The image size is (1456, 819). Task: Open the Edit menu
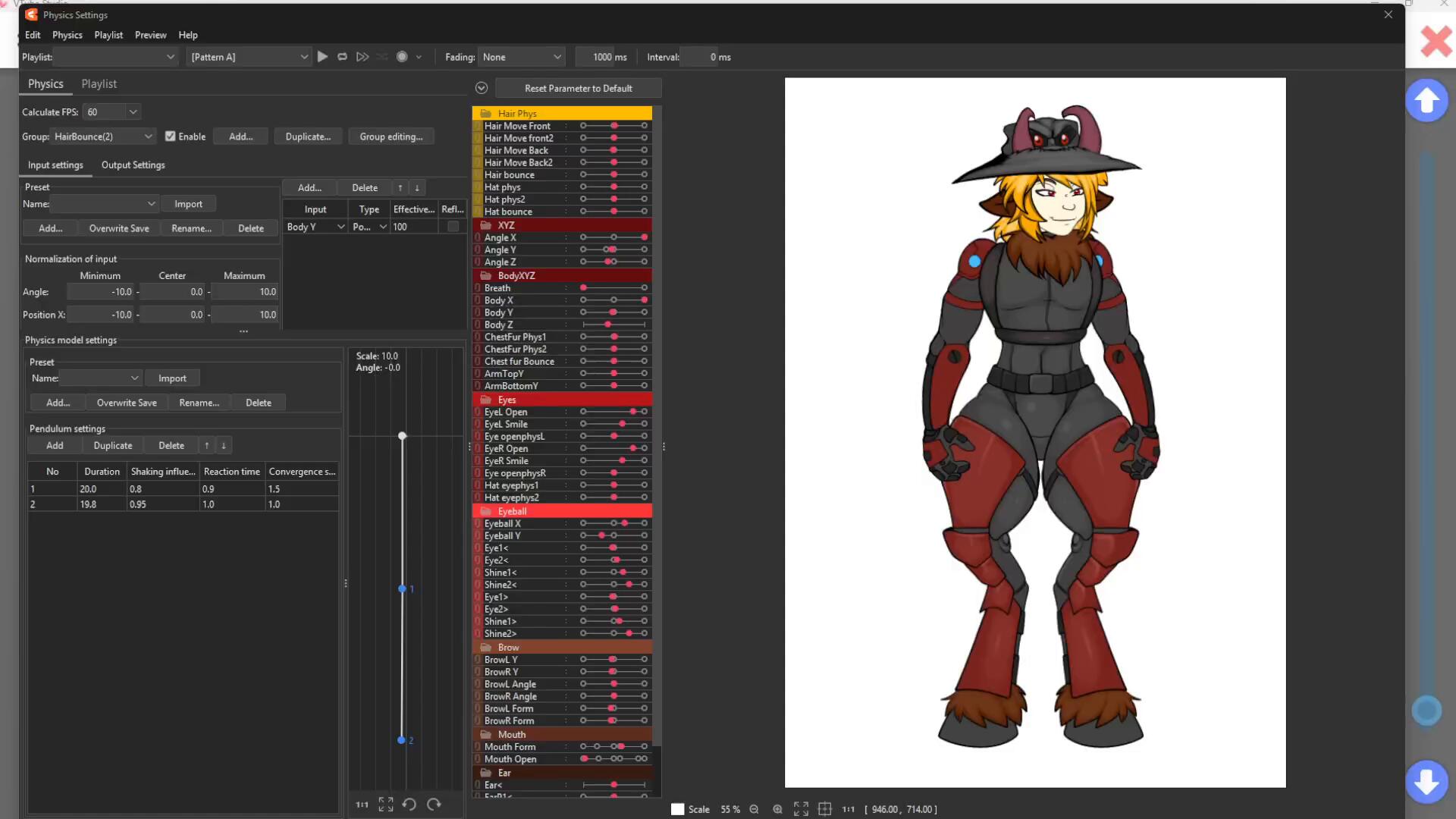click(x=33, y=35)
